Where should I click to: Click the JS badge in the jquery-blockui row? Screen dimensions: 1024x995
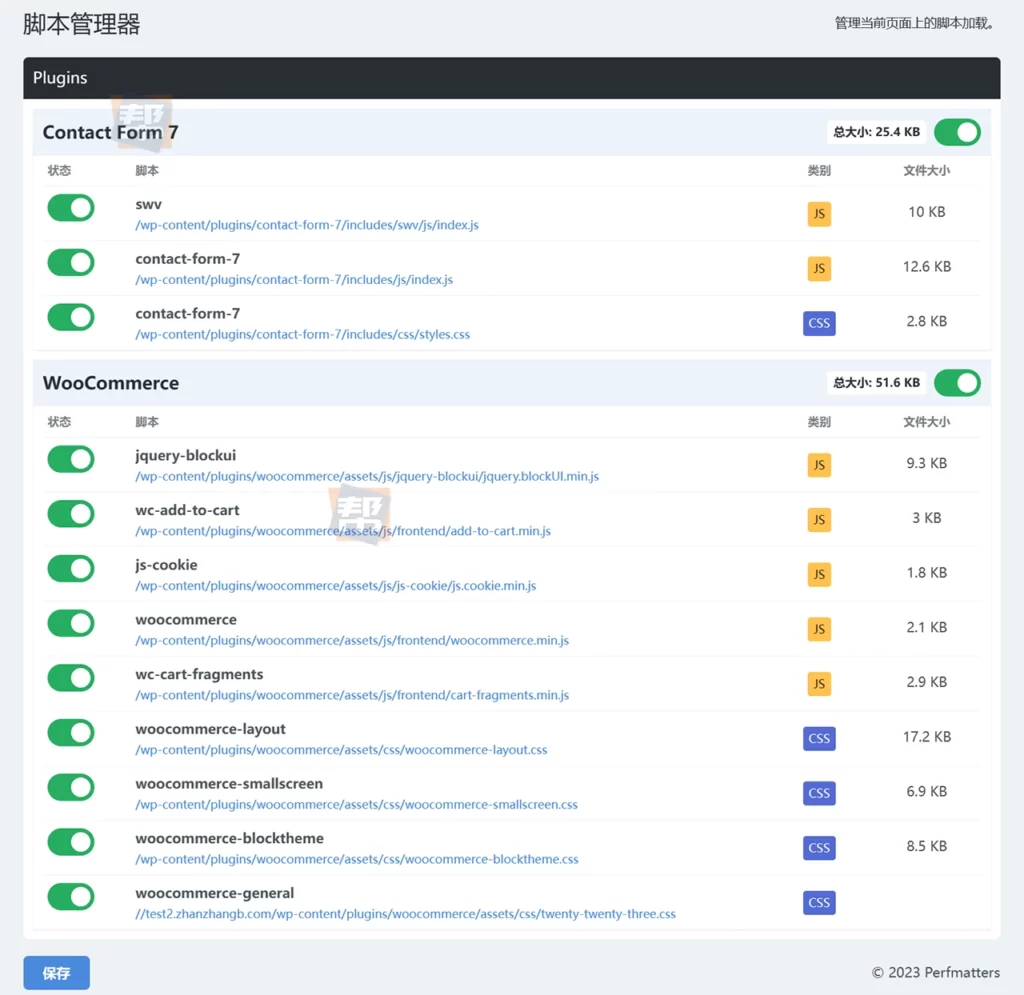(819, 465)
